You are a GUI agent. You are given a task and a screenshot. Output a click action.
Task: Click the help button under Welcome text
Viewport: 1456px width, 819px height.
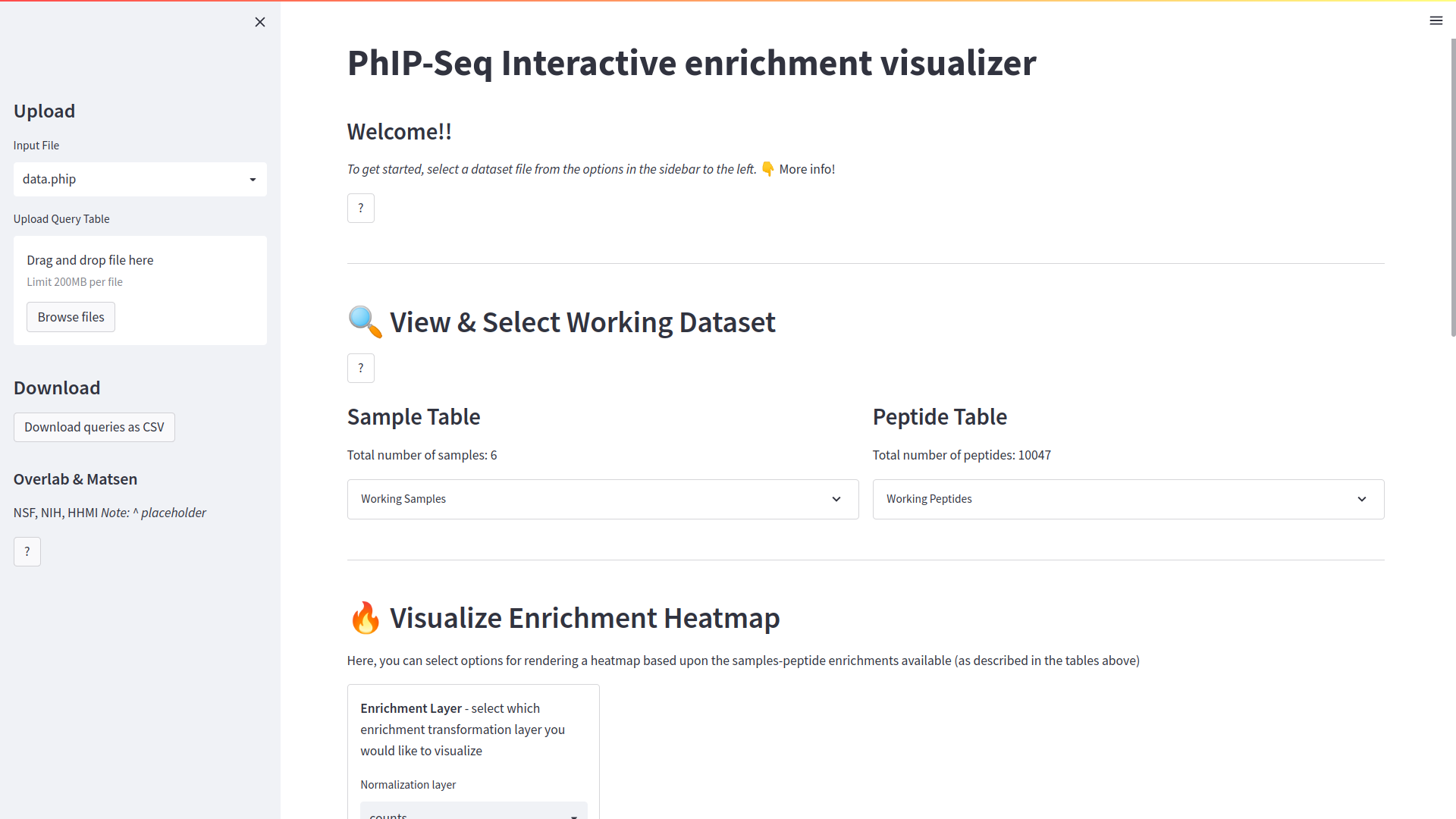pos(361,208)
